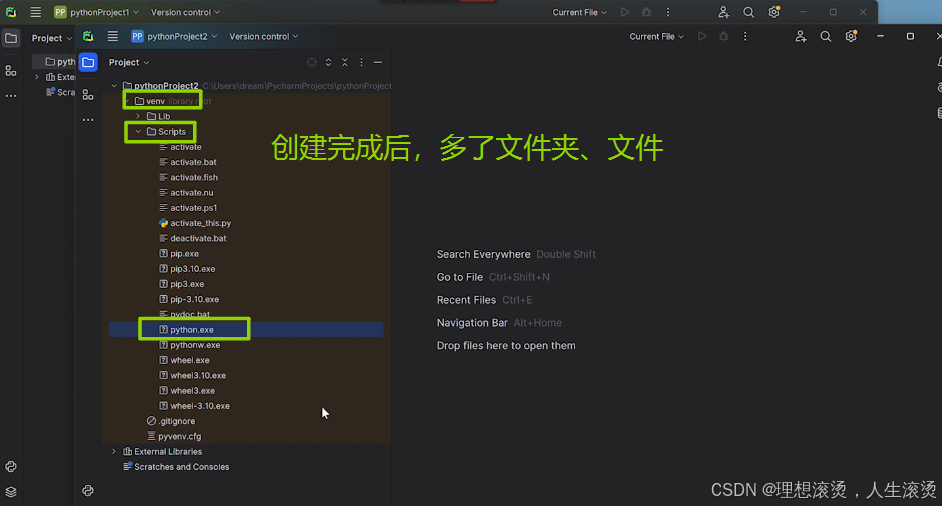942x506 pixels.
Task: Open main menu in pythonProject2 window
Action: (112, 37)
